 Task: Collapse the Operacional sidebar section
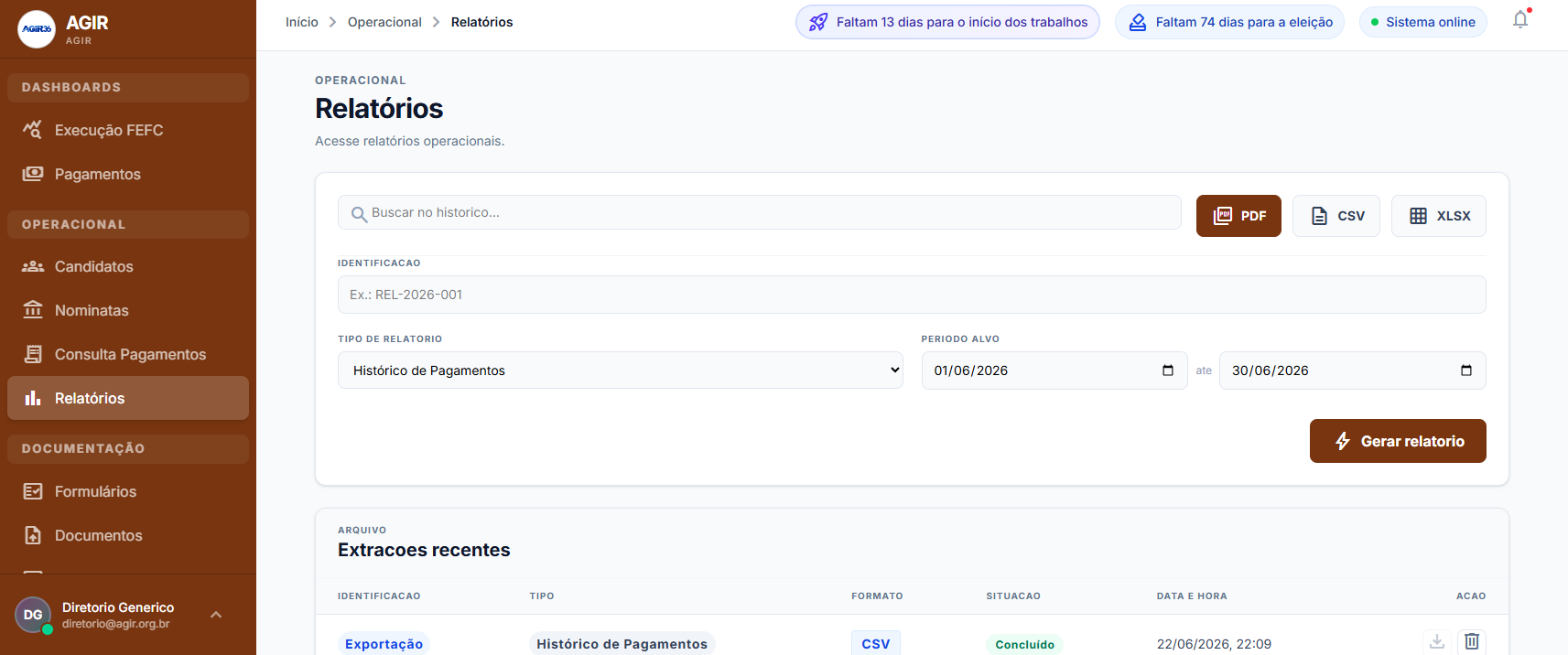click(x=128, y=224)
